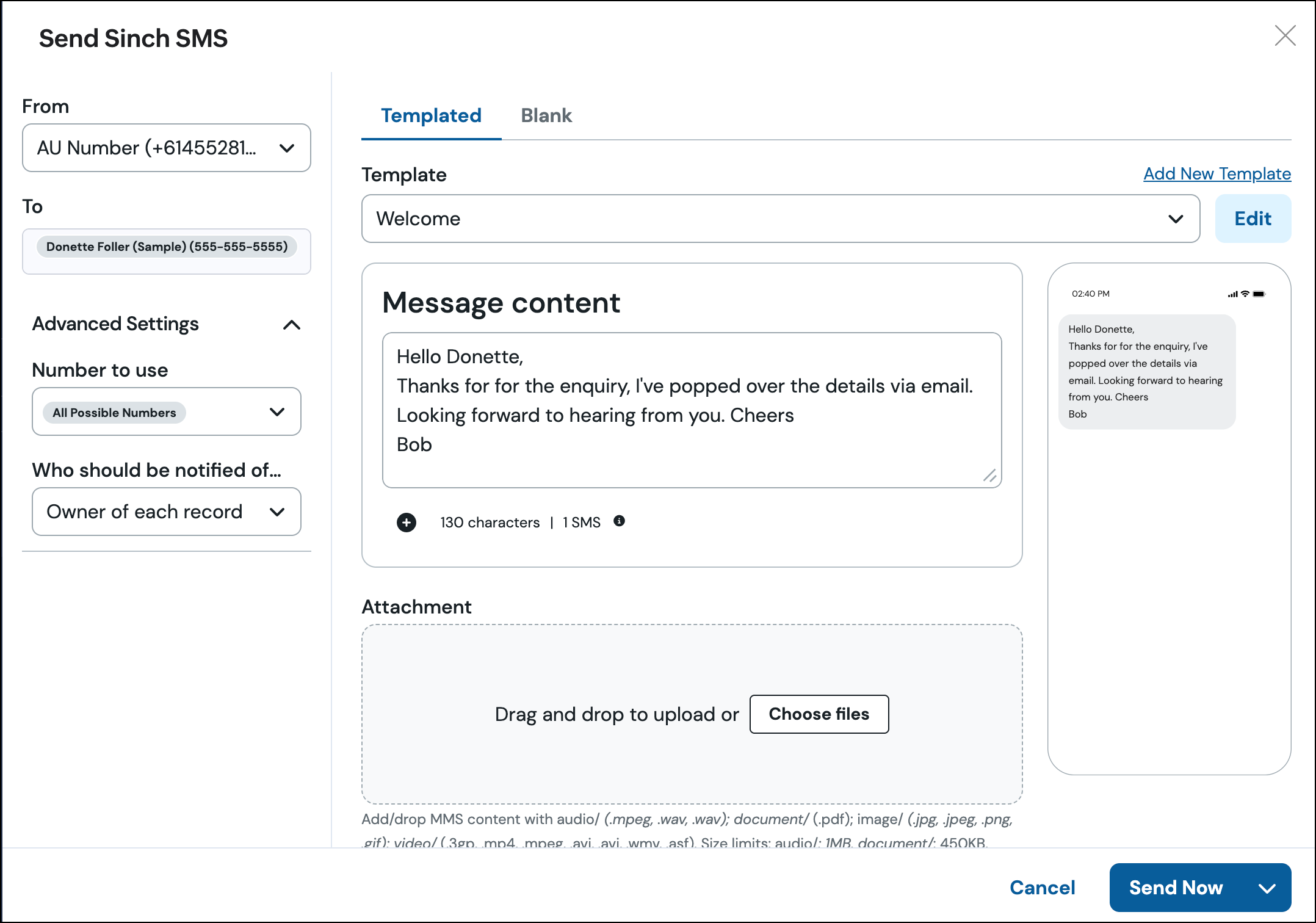Screen dimensions: 1316x923
Task: Cancel sending the SMS
Action: tap(1043, 888)
